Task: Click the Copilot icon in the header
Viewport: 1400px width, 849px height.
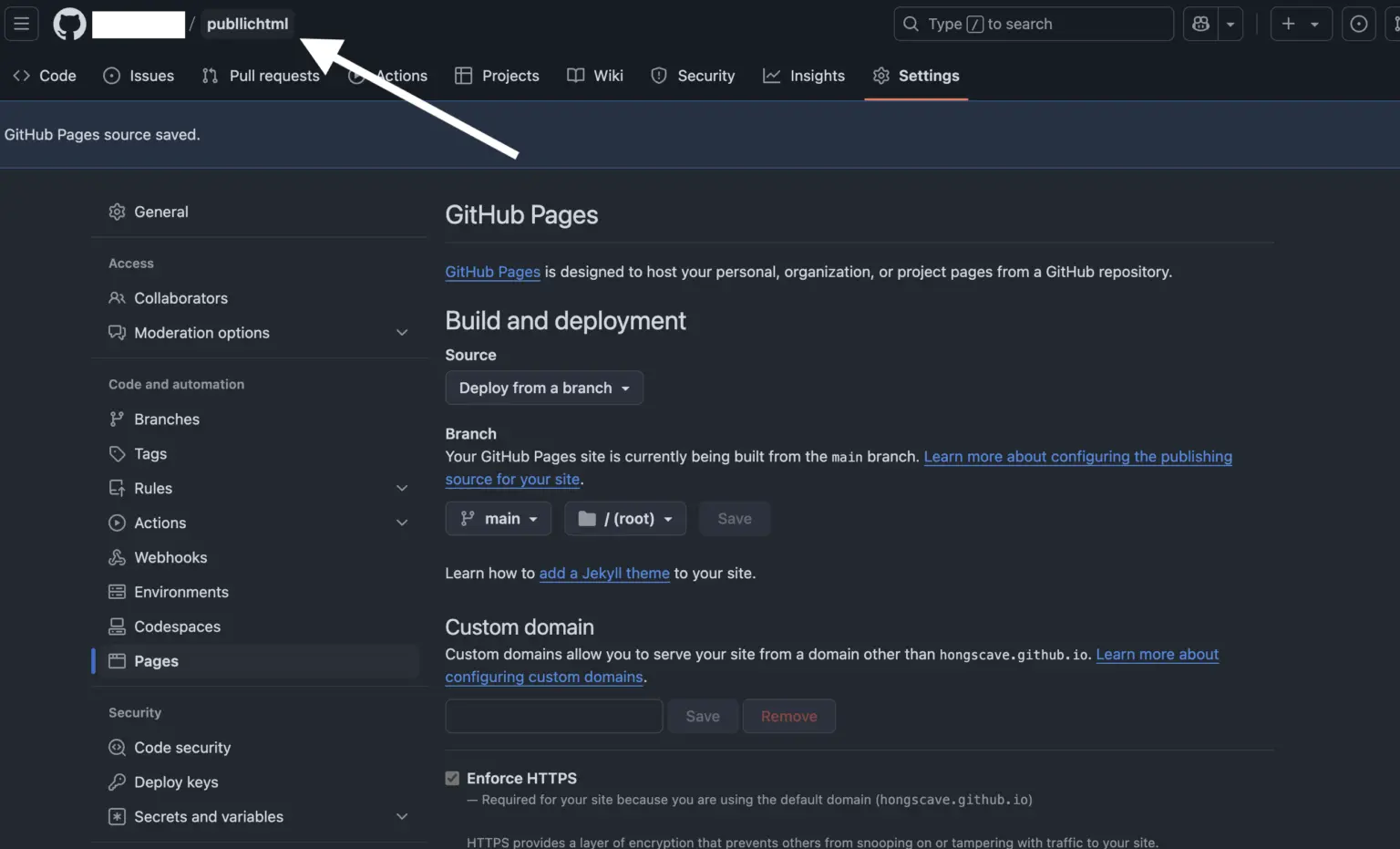Action: [x=1200, y=24]
